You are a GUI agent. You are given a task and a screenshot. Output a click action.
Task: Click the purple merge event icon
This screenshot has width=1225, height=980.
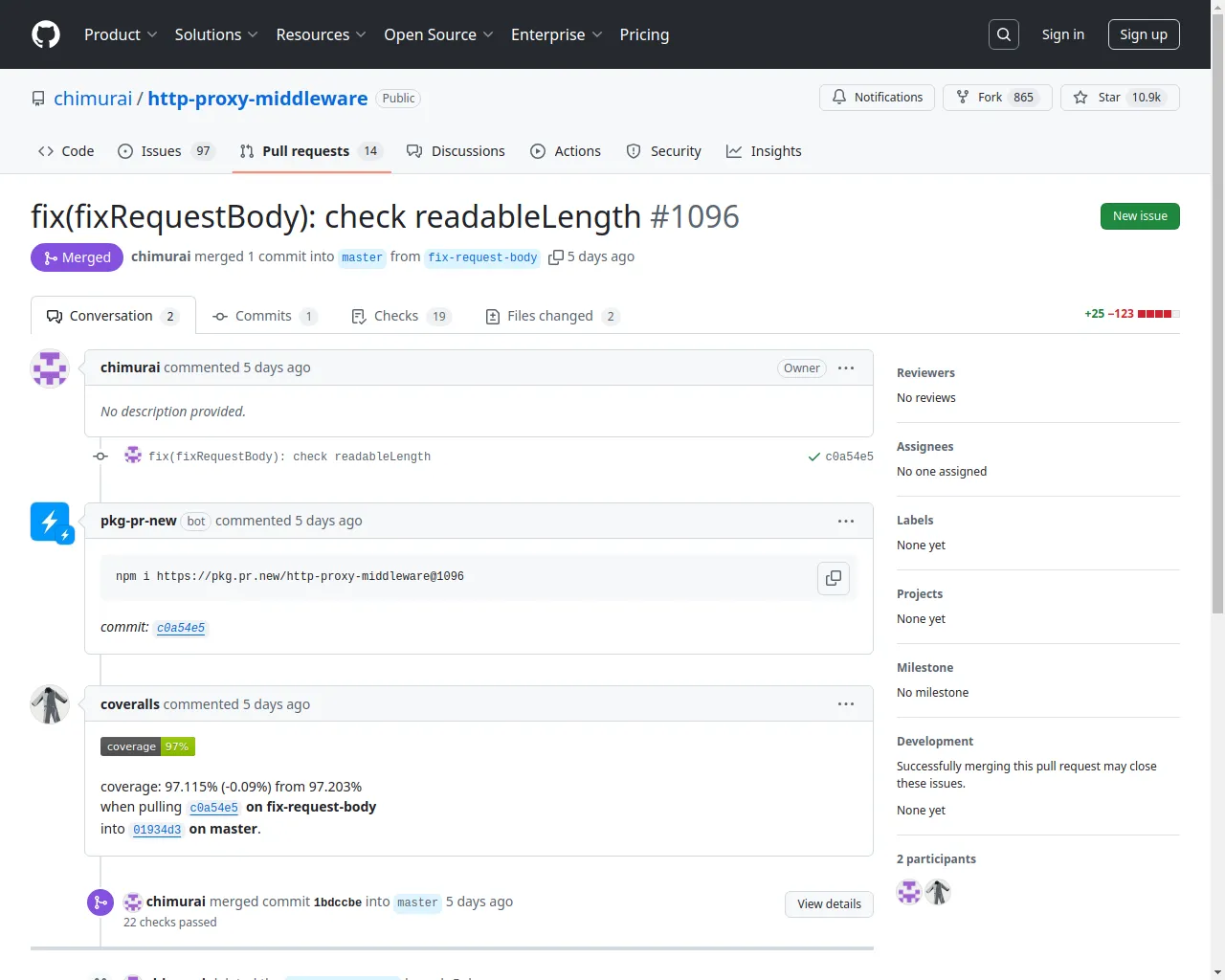point(100,902)
